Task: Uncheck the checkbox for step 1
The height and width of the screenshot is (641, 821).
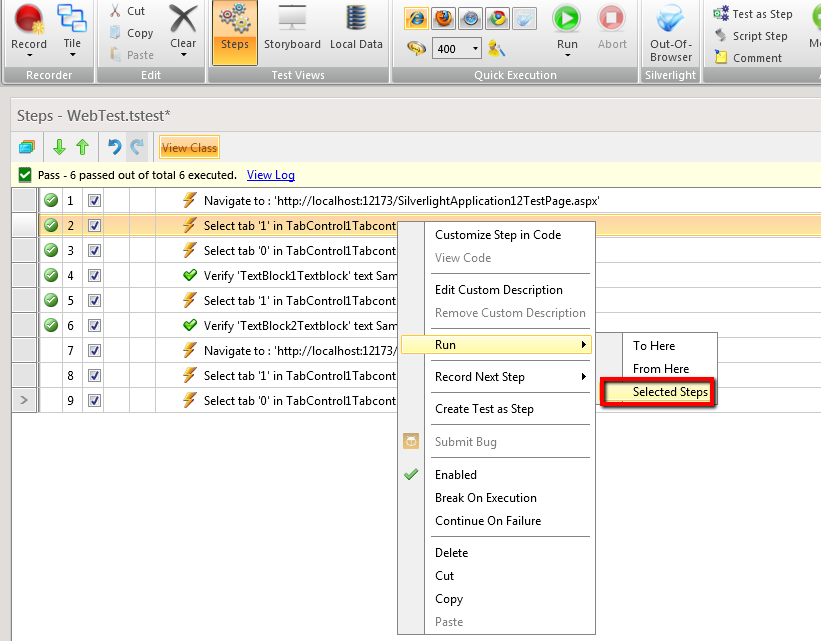Action: click(x=94, y=201)
